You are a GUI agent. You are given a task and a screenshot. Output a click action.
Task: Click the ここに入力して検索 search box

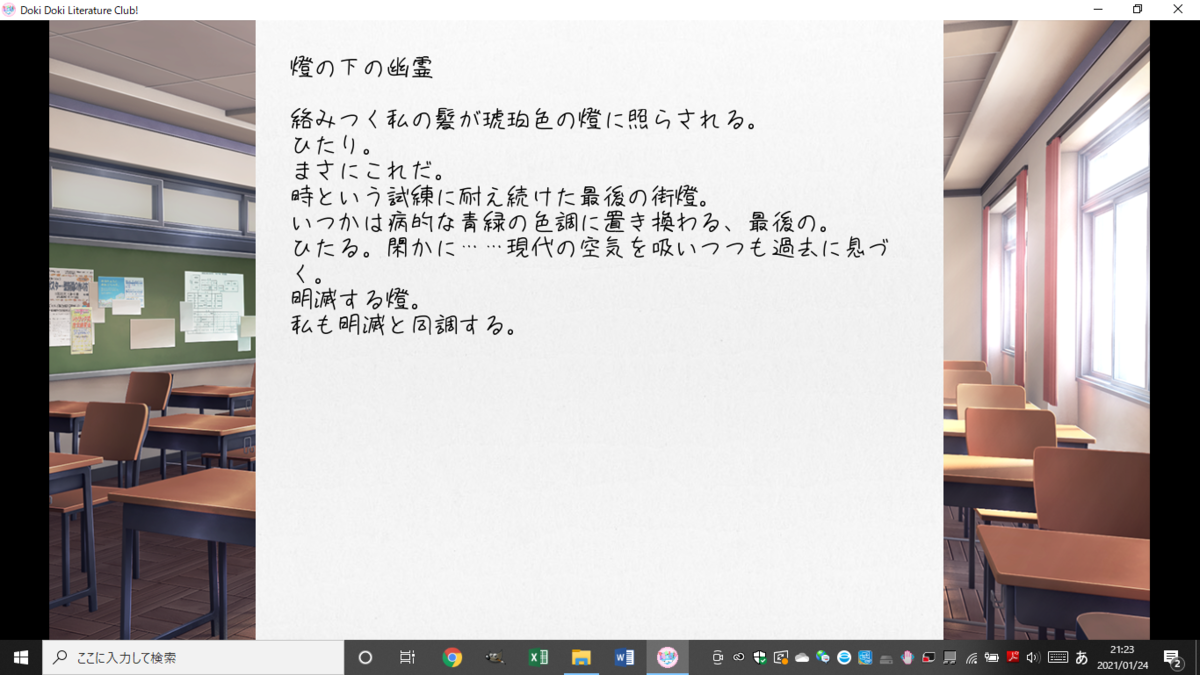(193, 657)
